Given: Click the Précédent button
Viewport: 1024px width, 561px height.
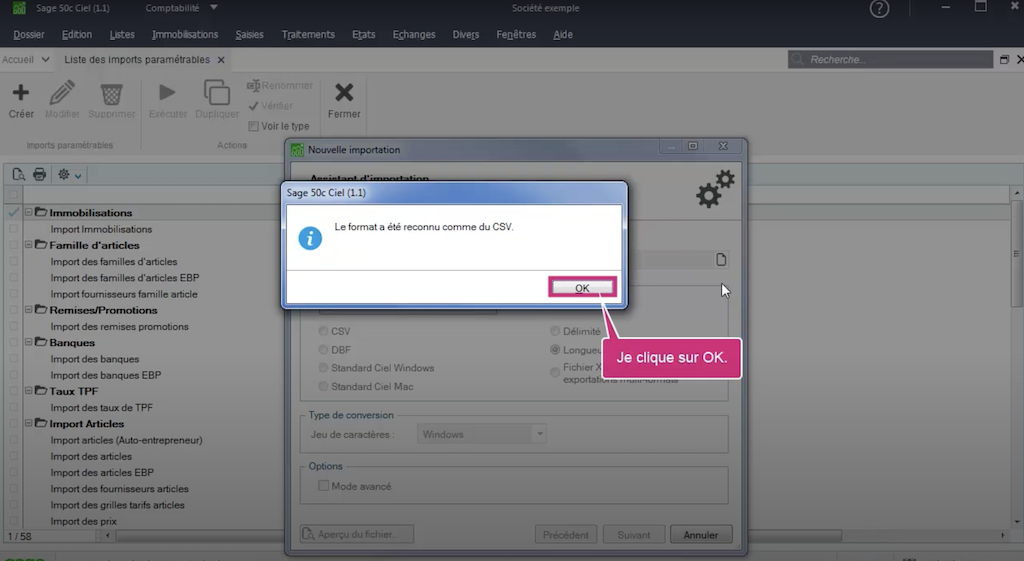Looking at the screenshot, I should click(x=566, y=535).
